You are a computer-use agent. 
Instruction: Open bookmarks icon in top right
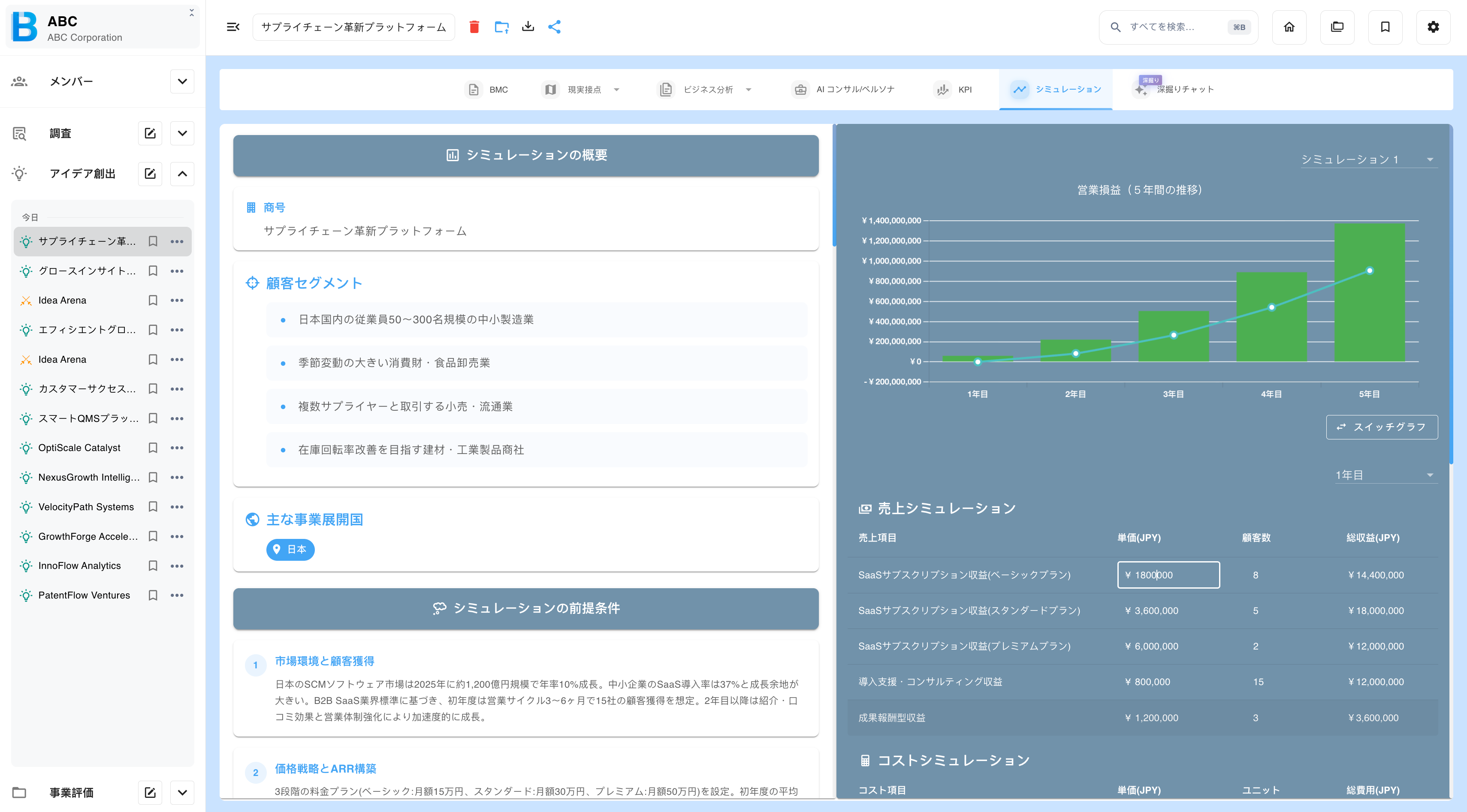point(1385,27)
